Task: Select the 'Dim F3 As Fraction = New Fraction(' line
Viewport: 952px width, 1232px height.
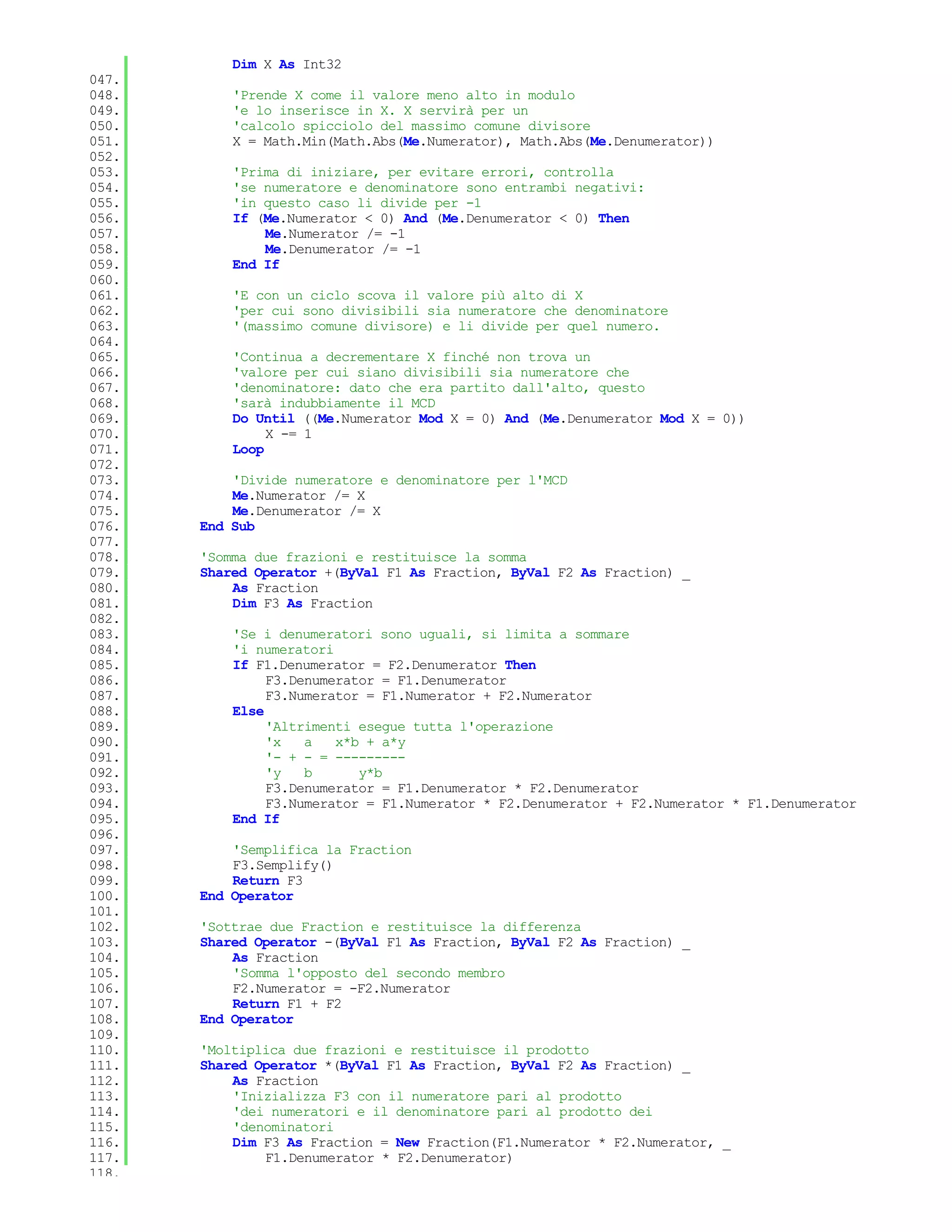Action: 481,1143
